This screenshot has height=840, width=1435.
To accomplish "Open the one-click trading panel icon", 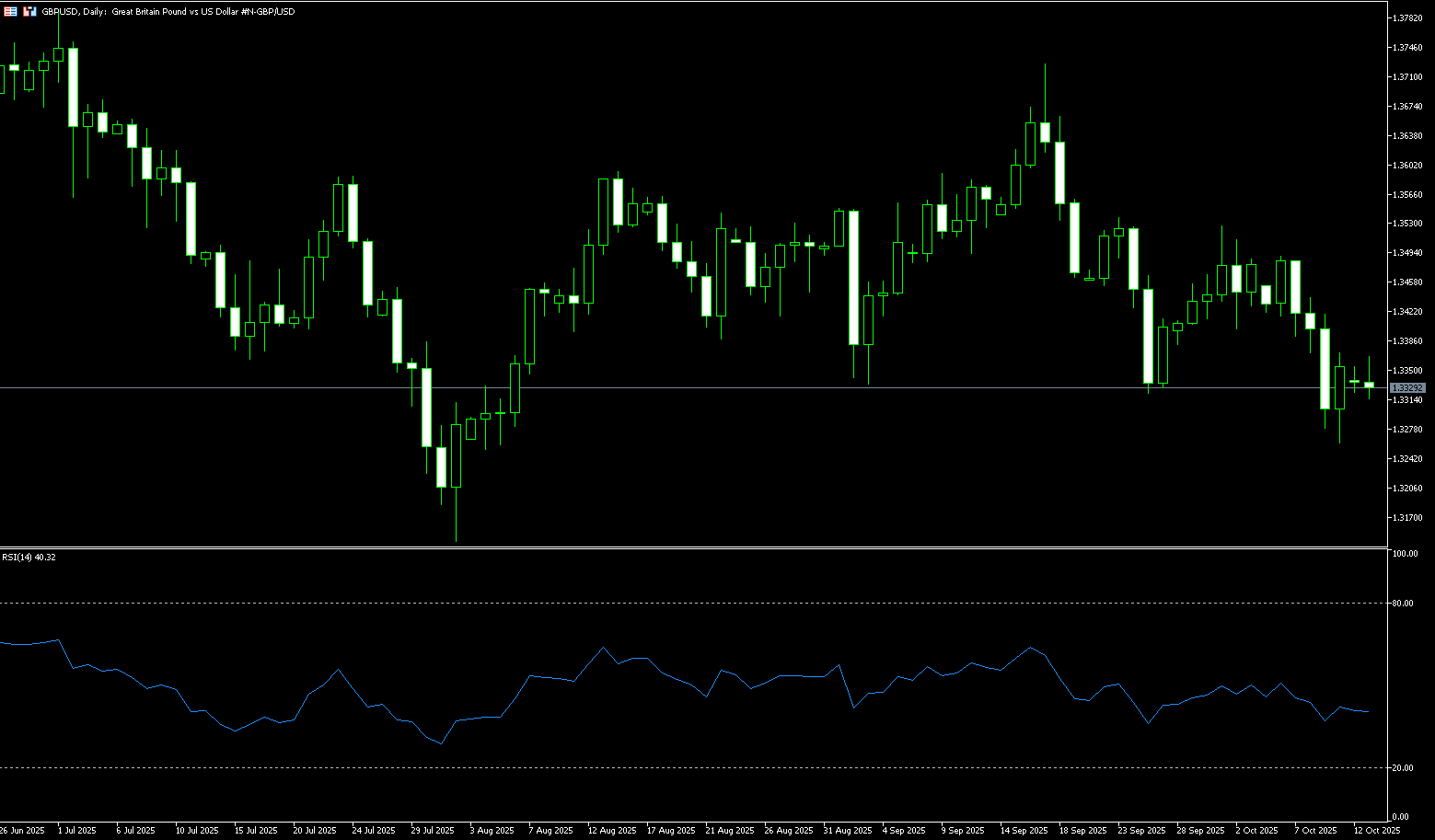I will point(10,12).
